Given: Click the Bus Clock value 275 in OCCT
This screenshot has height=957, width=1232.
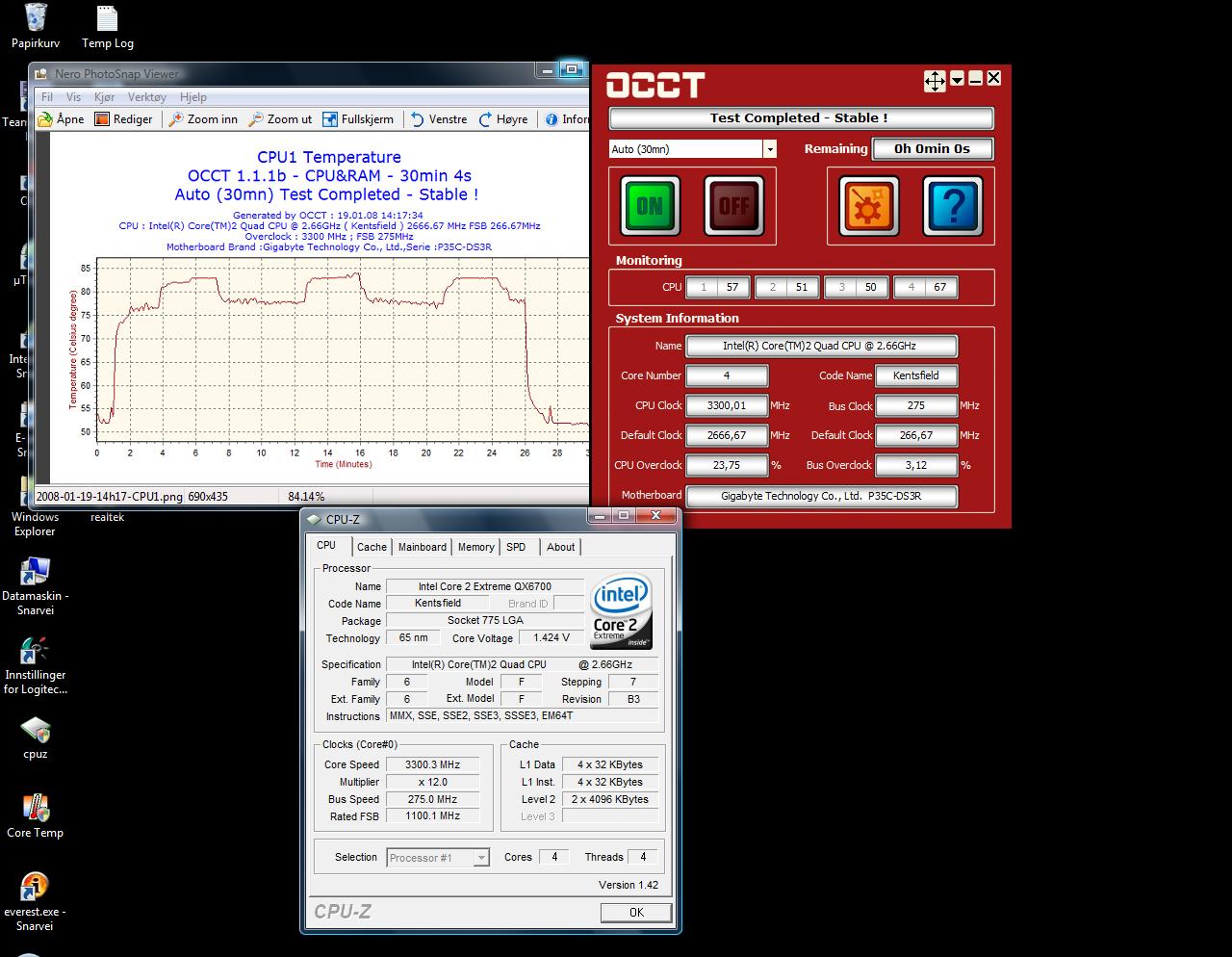Looking at the screenshot, I should pyautogui.click(x=915, y=405).
